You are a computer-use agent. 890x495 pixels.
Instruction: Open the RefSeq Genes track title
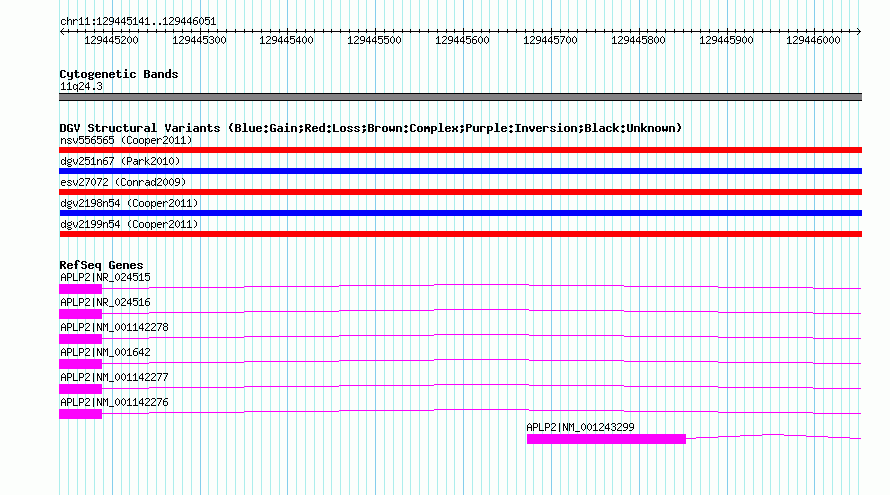(101, 265)
